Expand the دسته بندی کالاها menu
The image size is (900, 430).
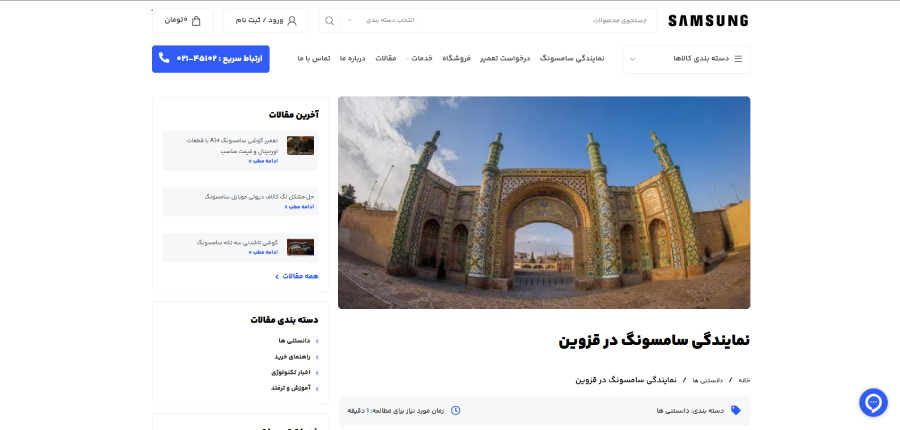(x=686, y=59)
